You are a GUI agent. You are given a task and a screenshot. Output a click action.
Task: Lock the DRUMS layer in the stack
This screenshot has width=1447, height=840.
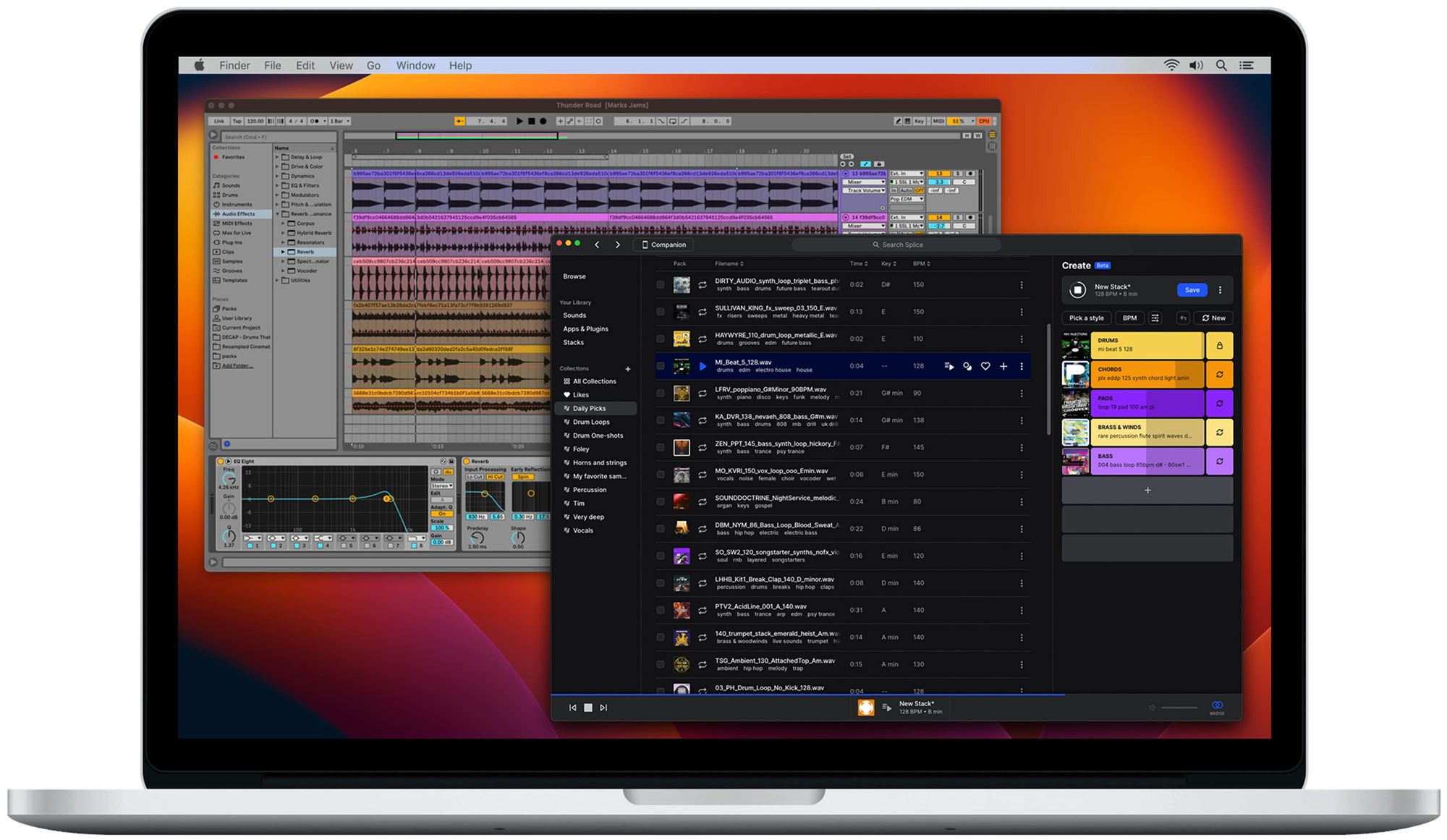1220,345
